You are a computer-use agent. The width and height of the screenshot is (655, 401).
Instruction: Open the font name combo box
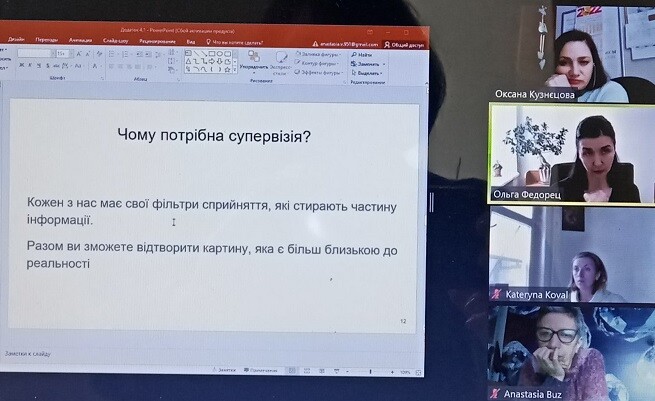tap(36, 53)
